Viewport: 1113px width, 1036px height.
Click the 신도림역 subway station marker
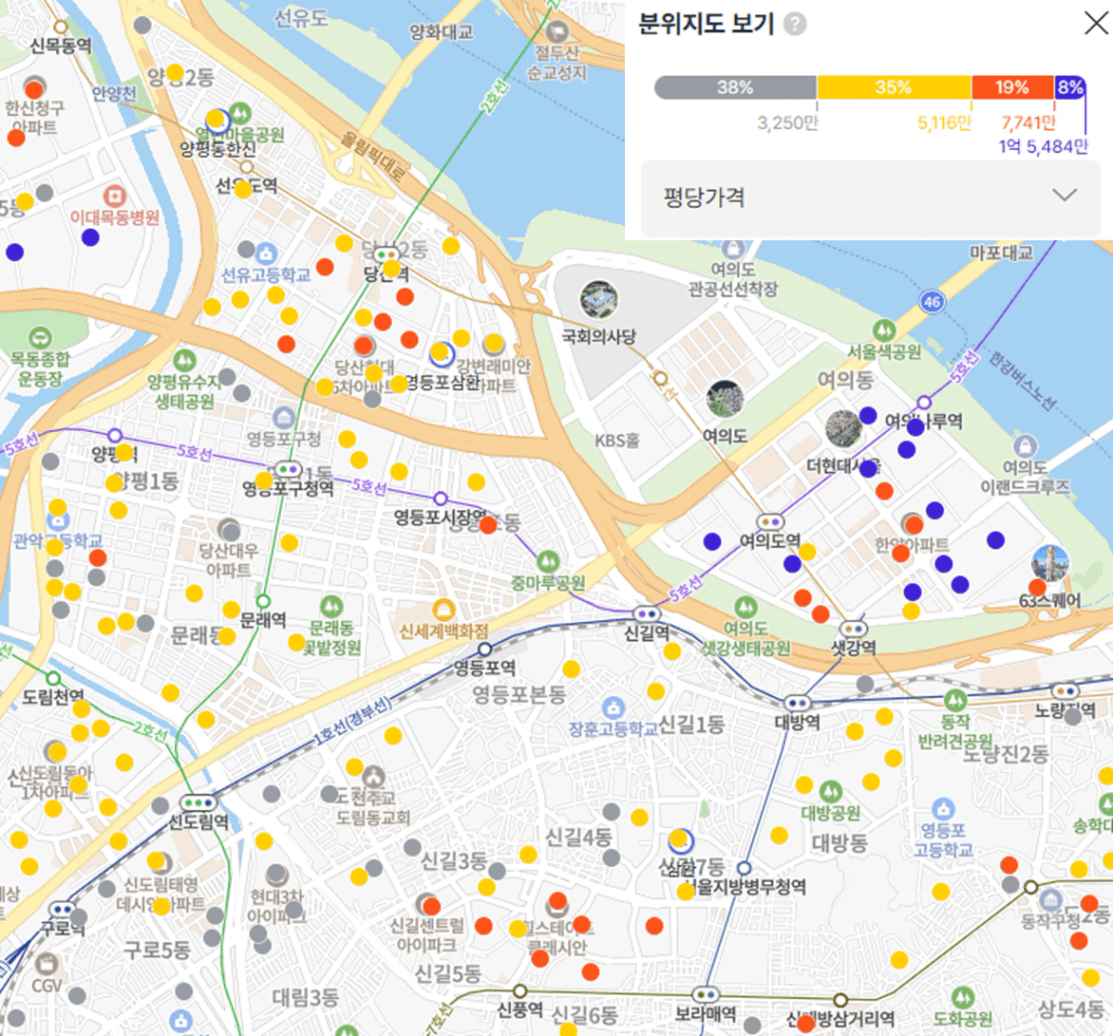[x=199, y=803]
